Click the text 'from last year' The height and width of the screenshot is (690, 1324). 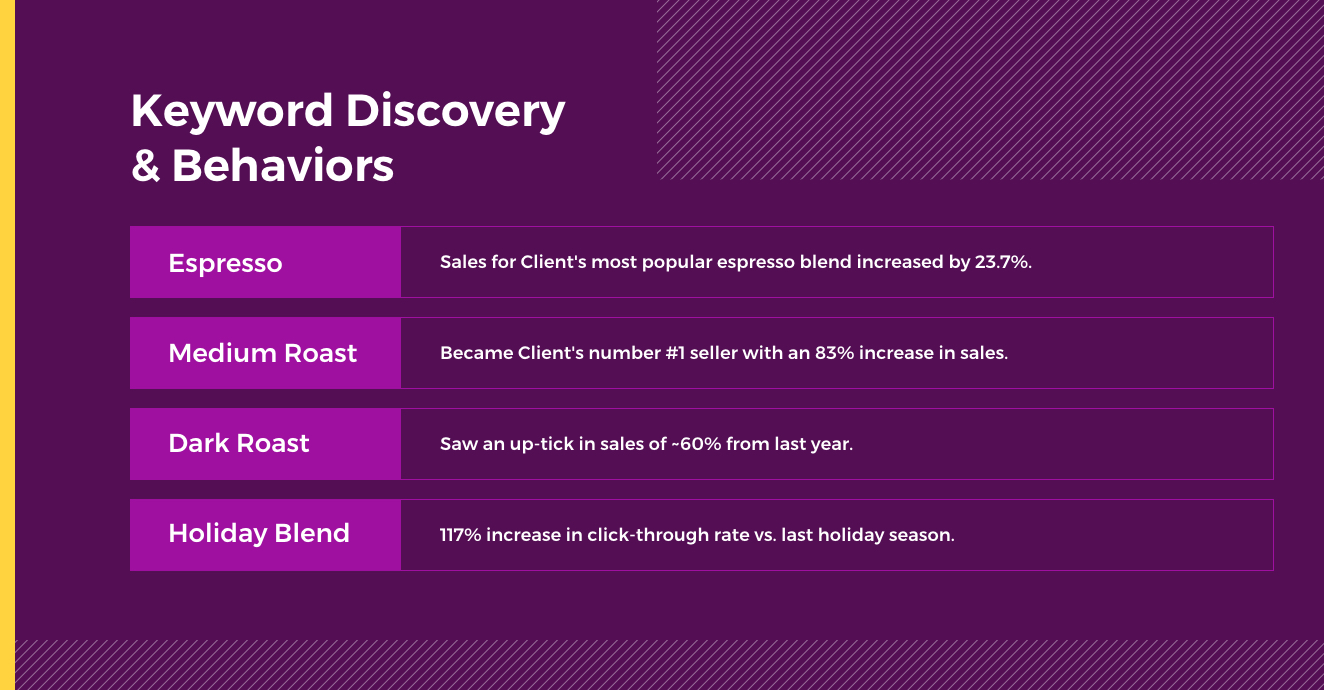click(x=790, y=444)
